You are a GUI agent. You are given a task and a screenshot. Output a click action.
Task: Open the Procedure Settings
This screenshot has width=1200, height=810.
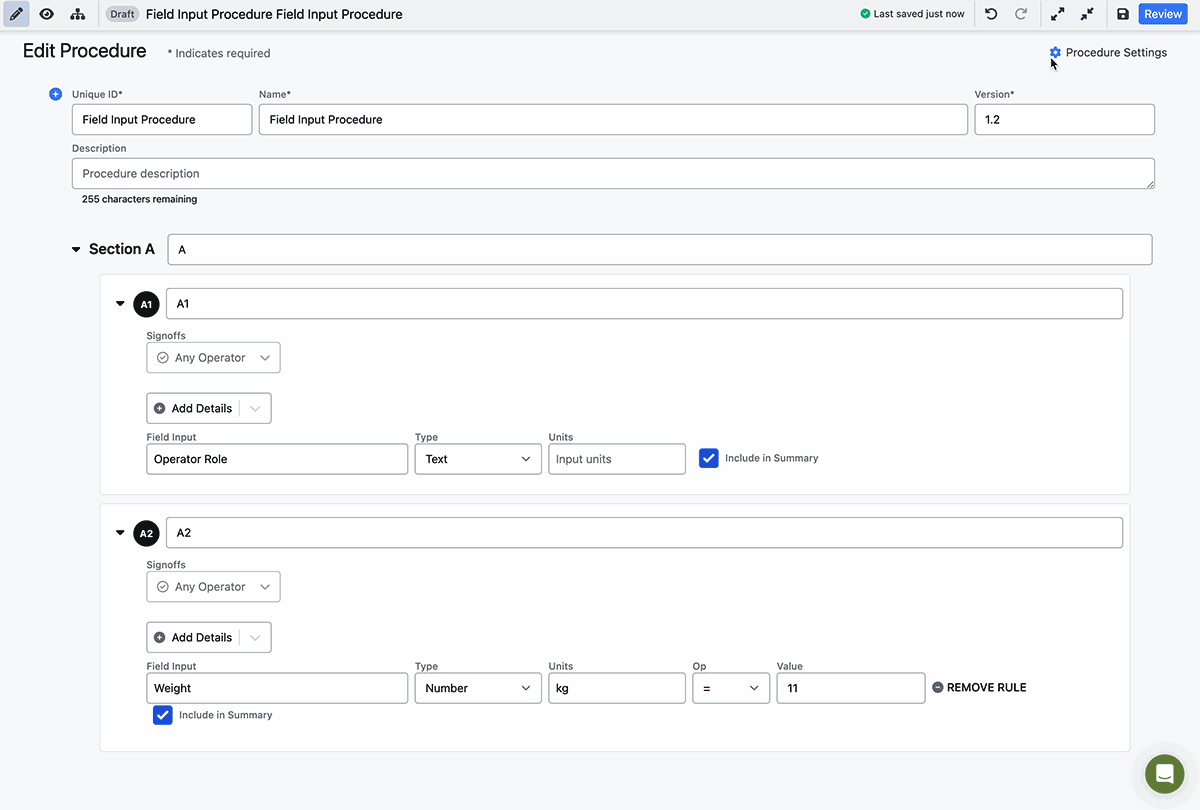(1108, 52)
